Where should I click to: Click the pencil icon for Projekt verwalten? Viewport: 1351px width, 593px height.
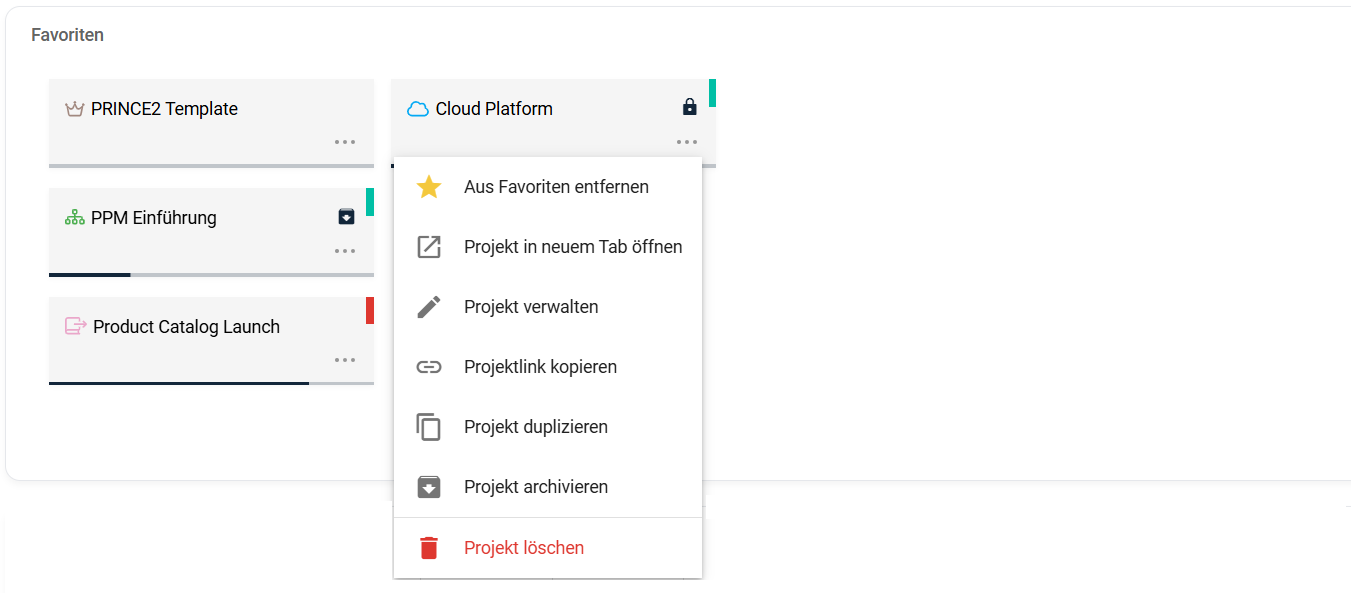tap(429, 307)
